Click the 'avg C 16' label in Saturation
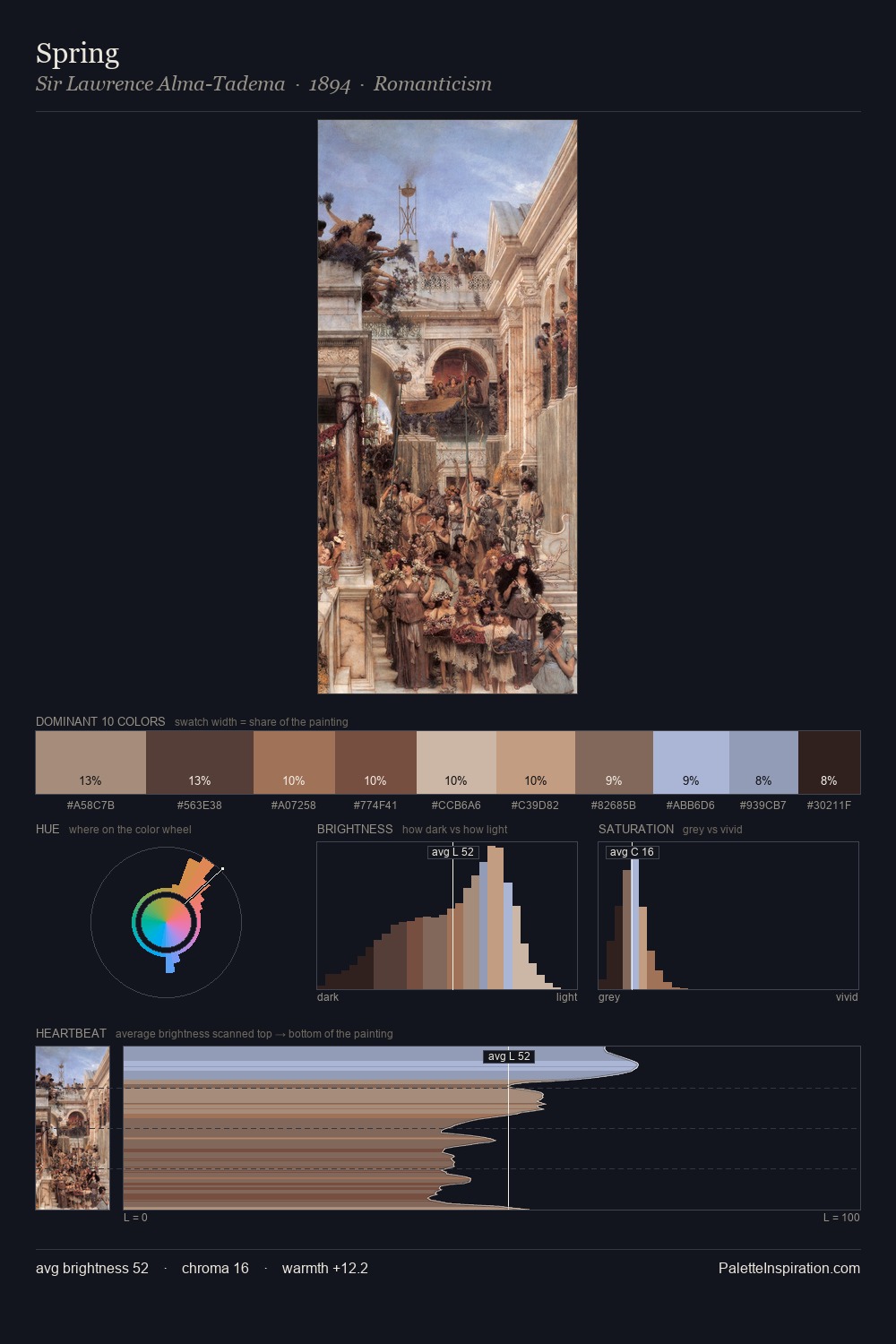This screenshot has height=1344, width=896. click(632, 852)
